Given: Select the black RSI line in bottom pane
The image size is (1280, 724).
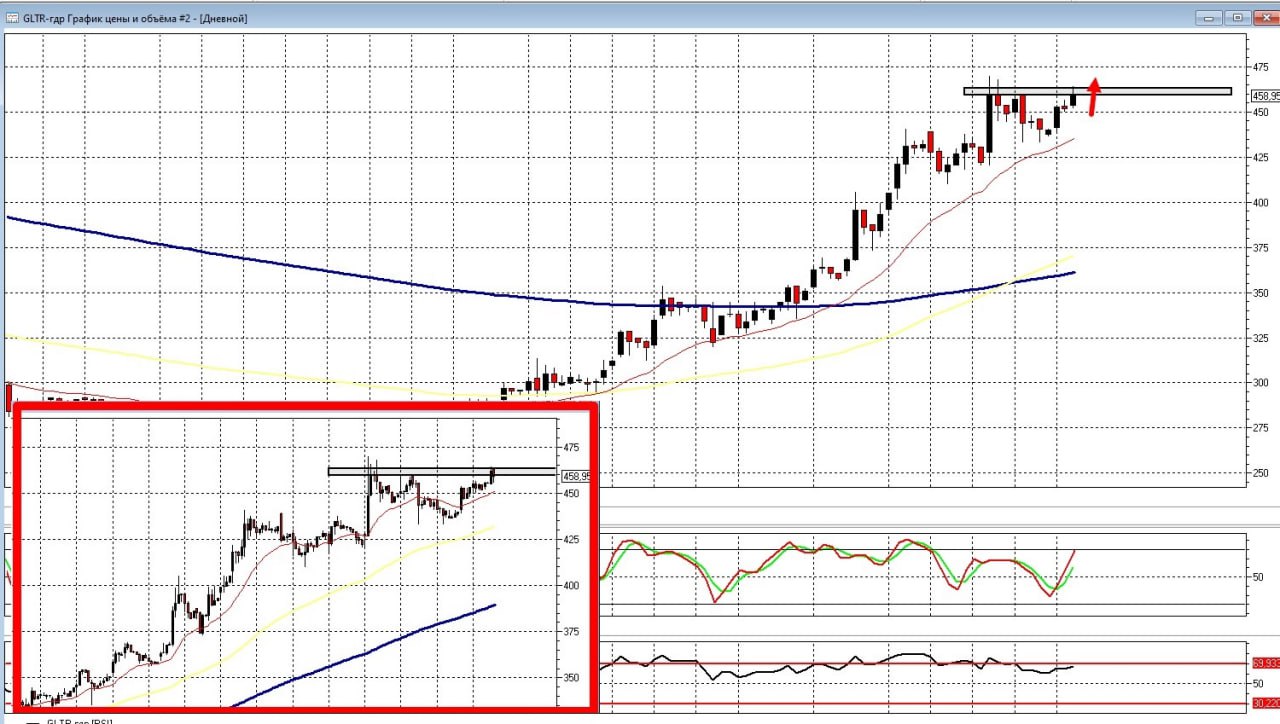Looking at the screenshot, I should 760,672.
